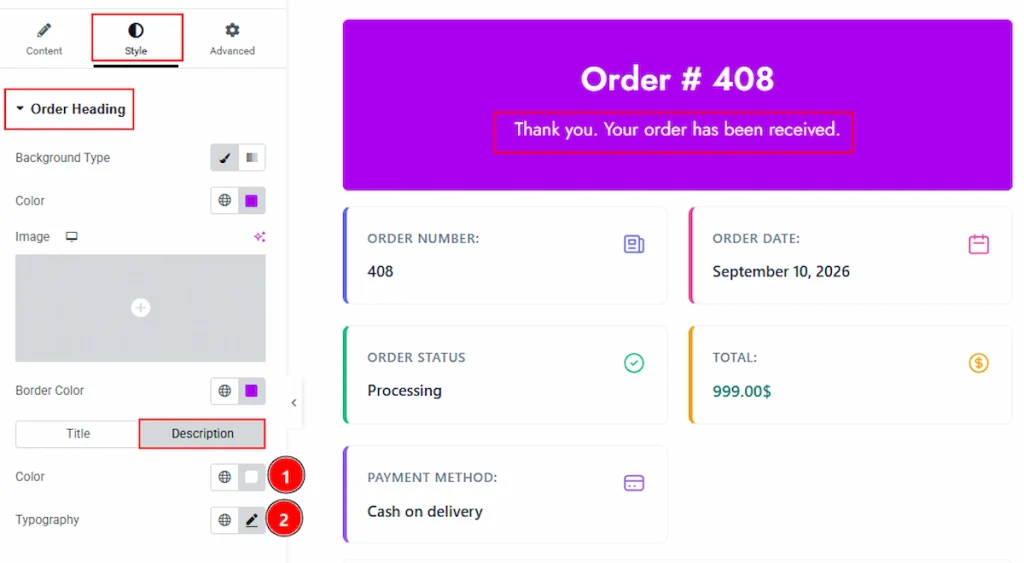Open the Typography pencil edit icon
1024x563 pixels.
pos(251,520)
